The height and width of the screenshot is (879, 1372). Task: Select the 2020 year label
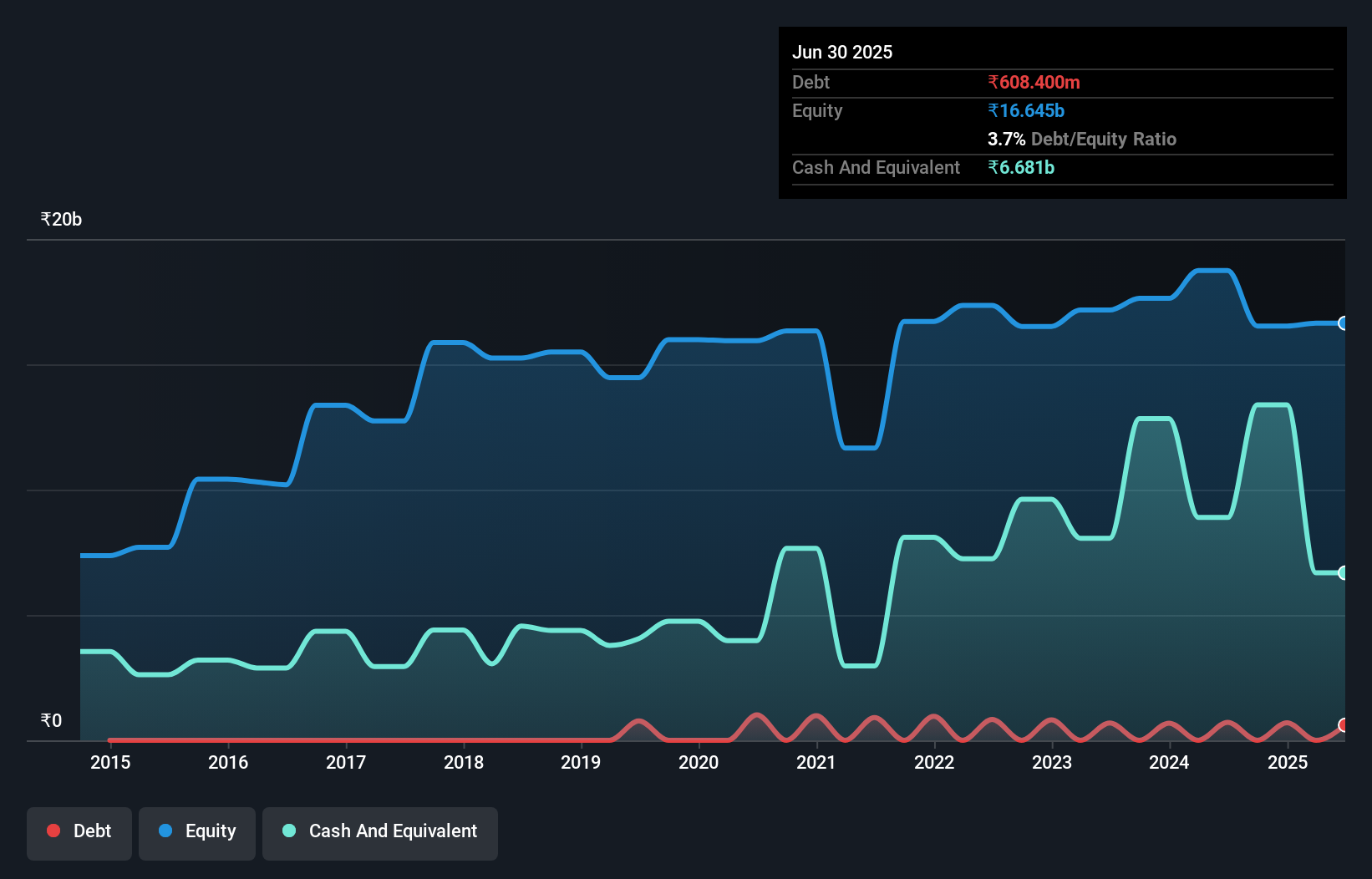tap(699, 762)
